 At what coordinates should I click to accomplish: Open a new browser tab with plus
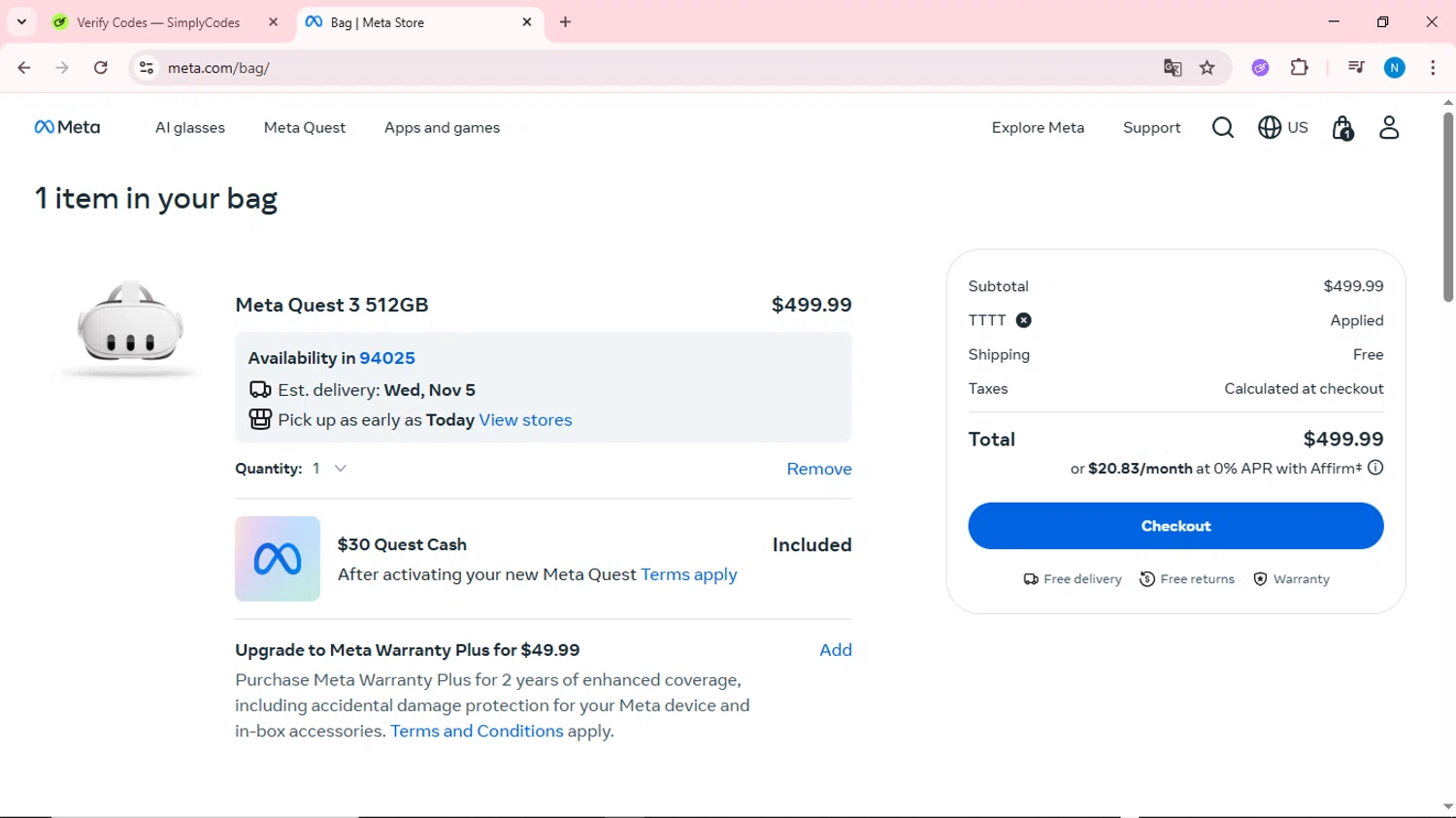566,22
